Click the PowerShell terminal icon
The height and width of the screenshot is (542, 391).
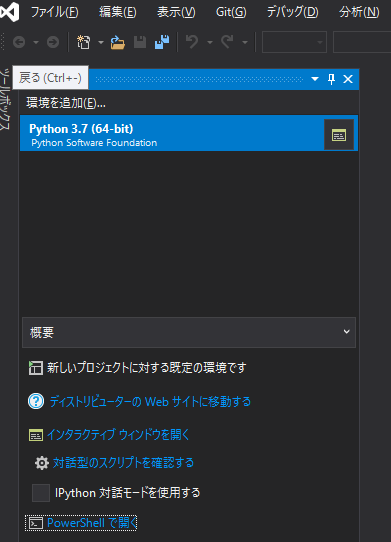[36, 523]
